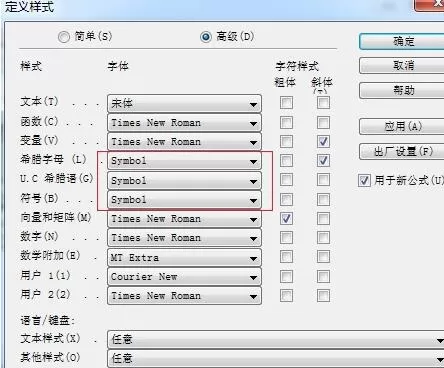
Task: Enable bold for 用户 1(1) row
Action: coord(286,276)
